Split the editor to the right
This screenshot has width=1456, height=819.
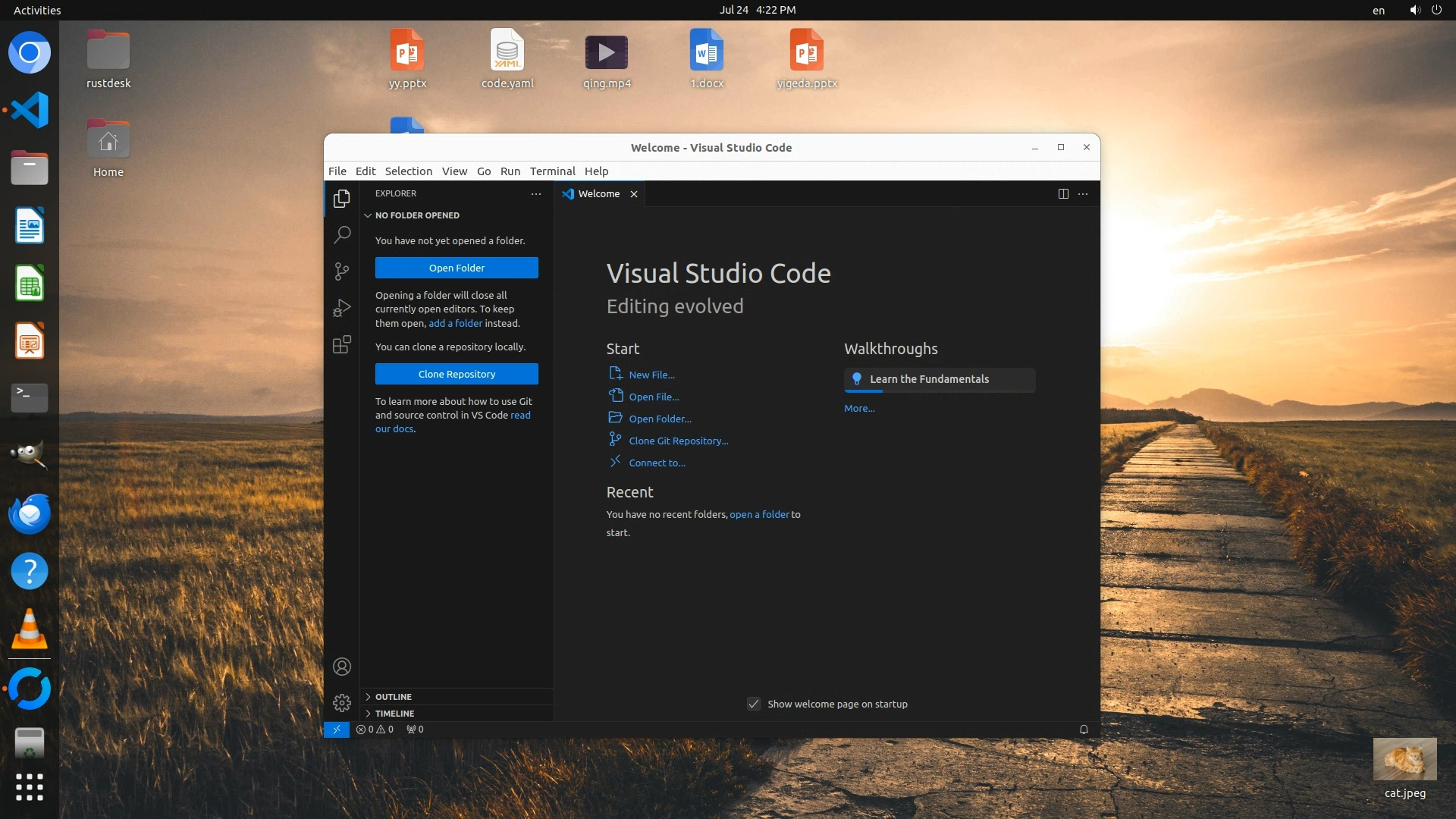coord(1063,194)
